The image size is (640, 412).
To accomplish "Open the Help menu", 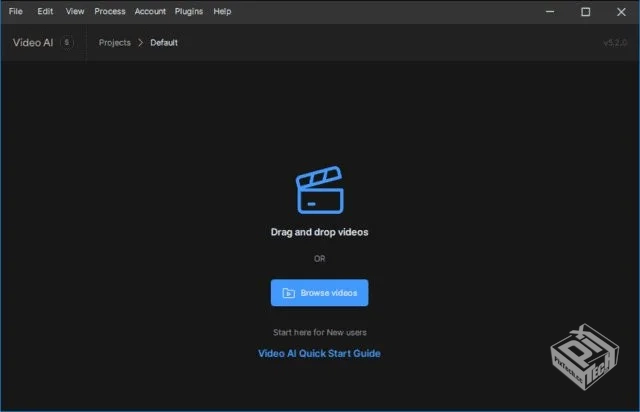I will point(222,11).
